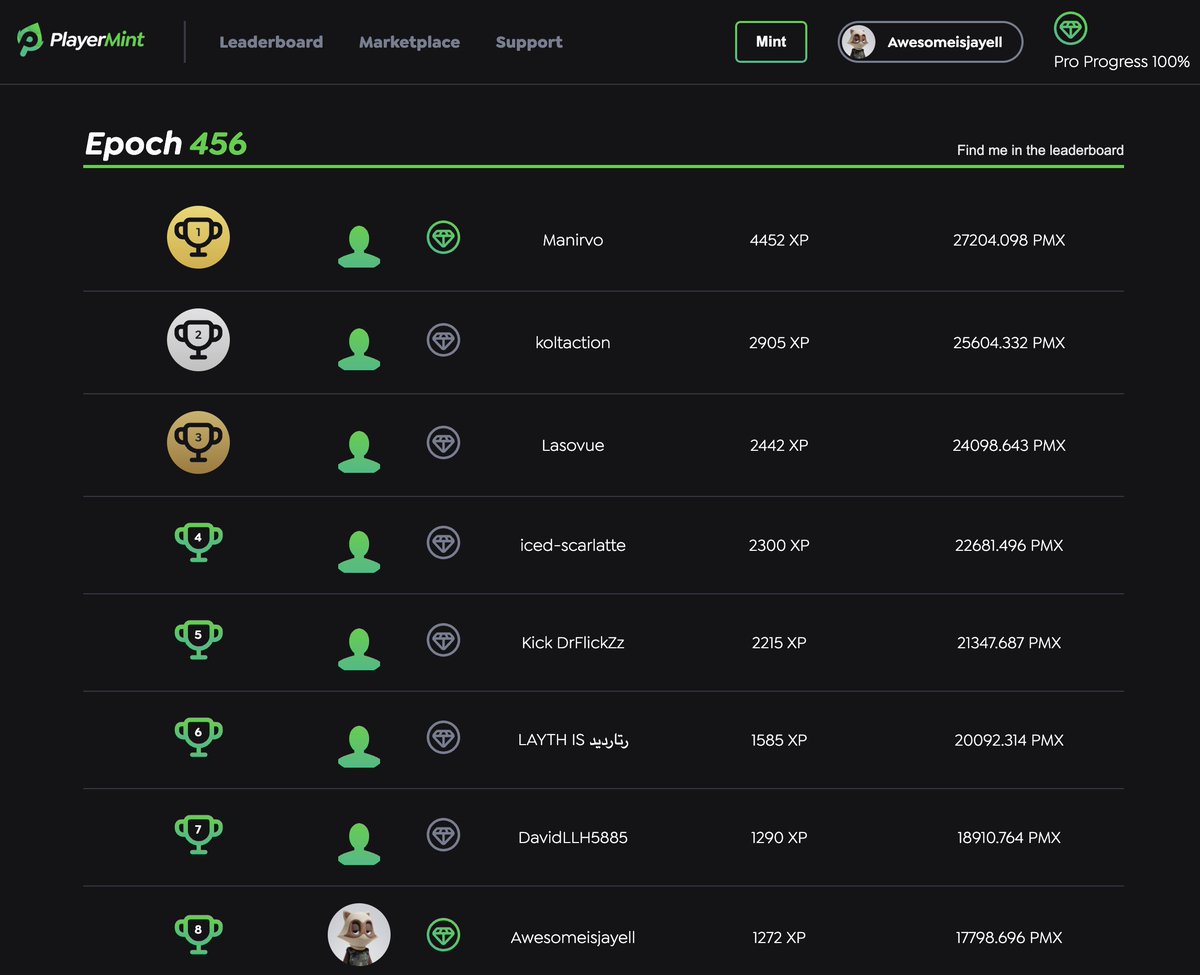Click the green rank 7 trophy icon

pyautogui.click(x=198, y=836)
